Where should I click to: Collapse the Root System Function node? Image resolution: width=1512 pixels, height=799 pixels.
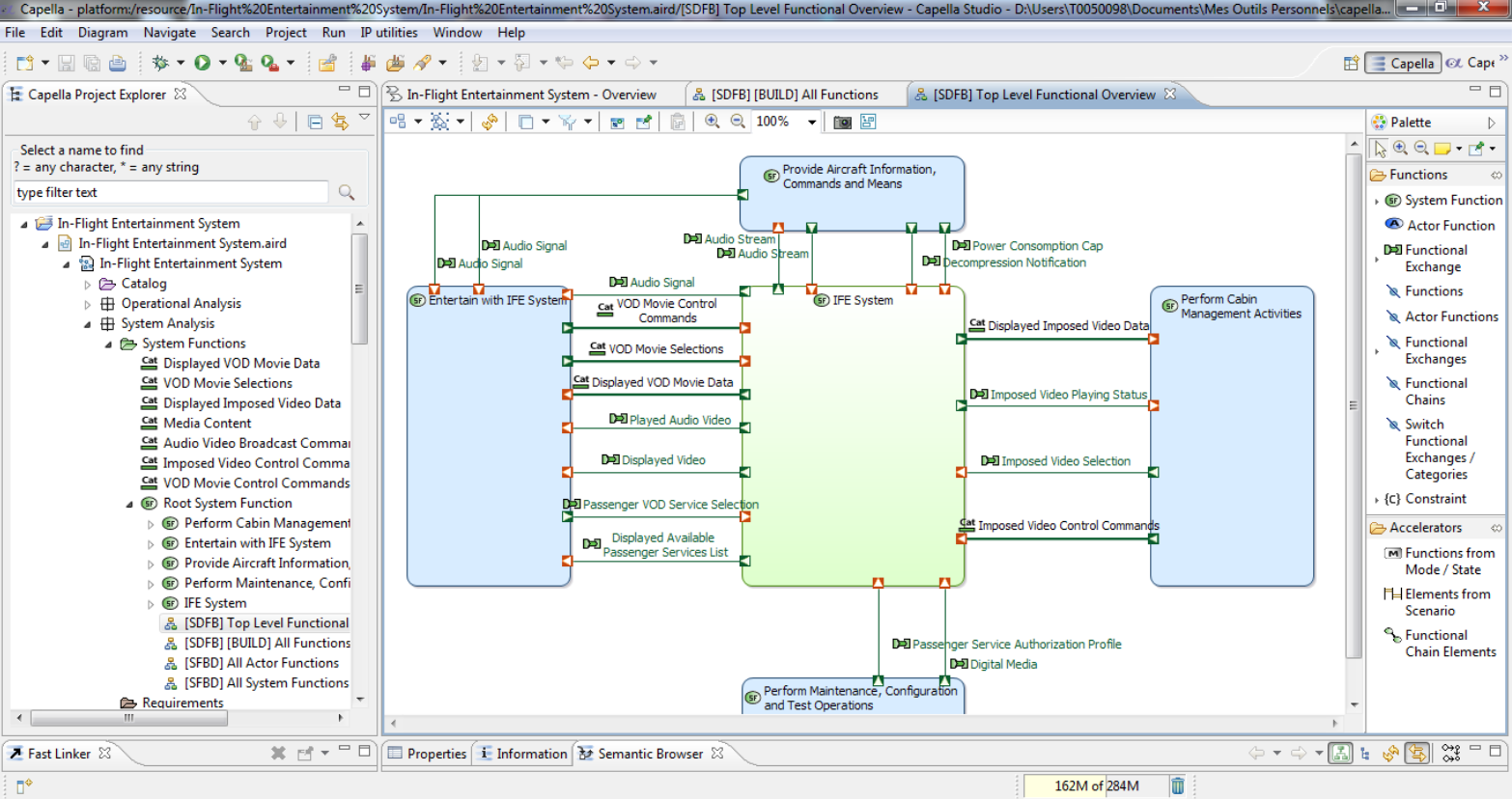tap(129, 504)
